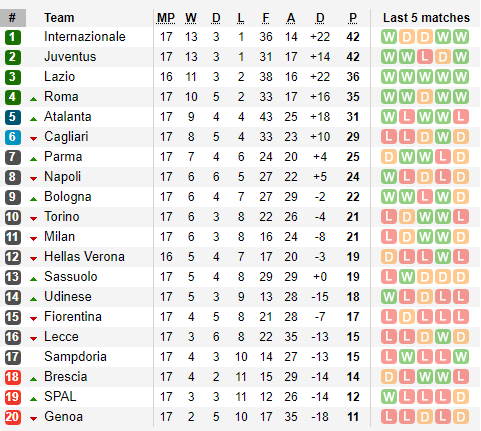Open the Hellas Verona team link

84,257
